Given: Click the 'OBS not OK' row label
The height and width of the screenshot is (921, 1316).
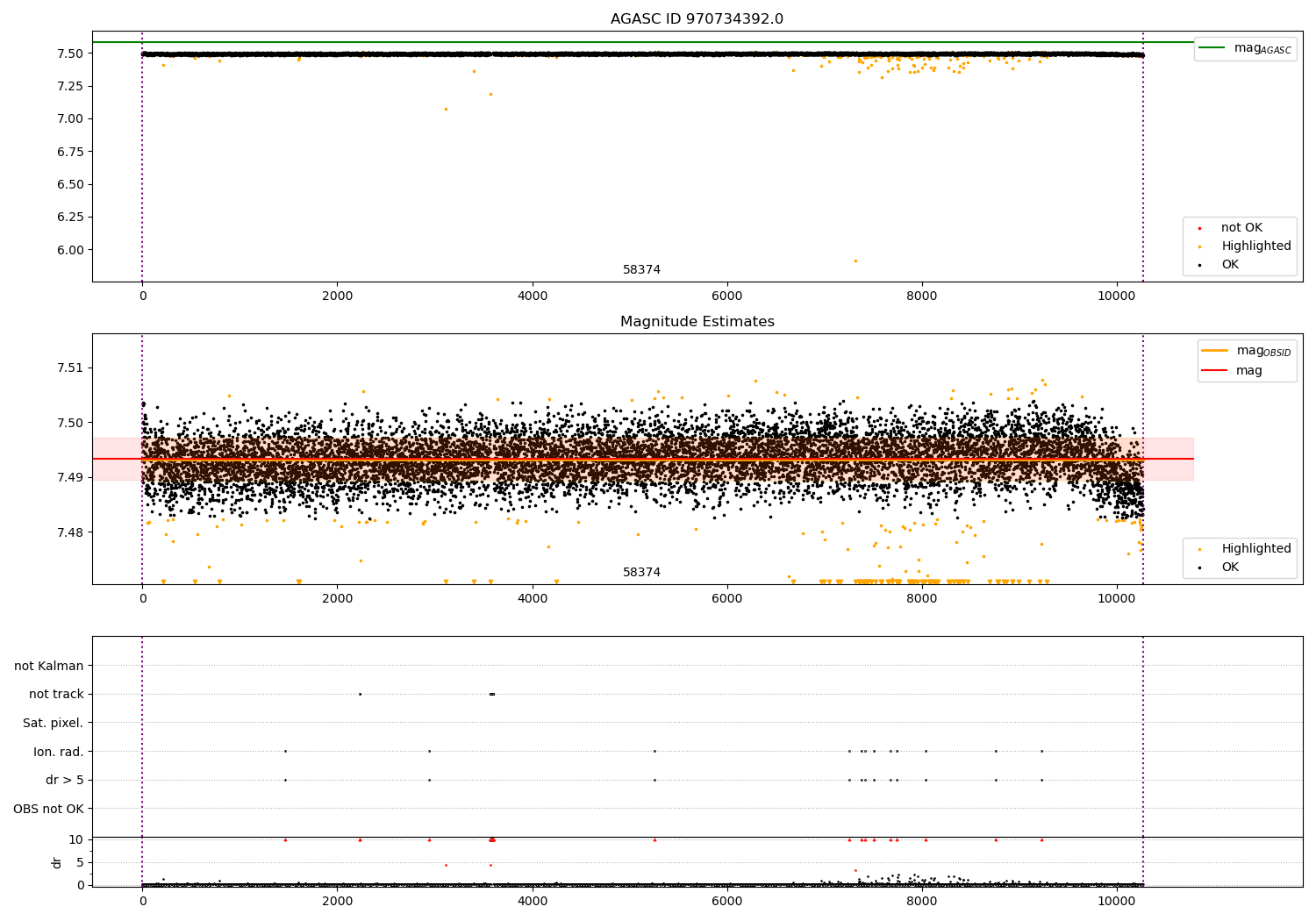Looking at the screenshot, I should coord(48,809).
